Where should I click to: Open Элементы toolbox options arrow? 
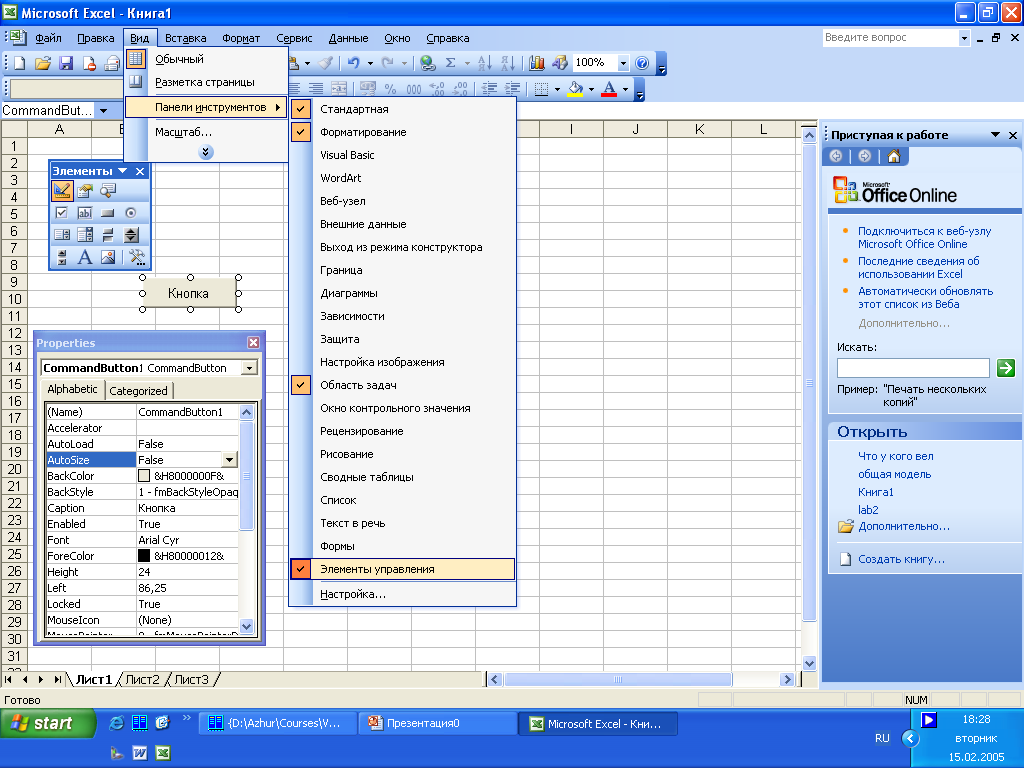point(122,170)
